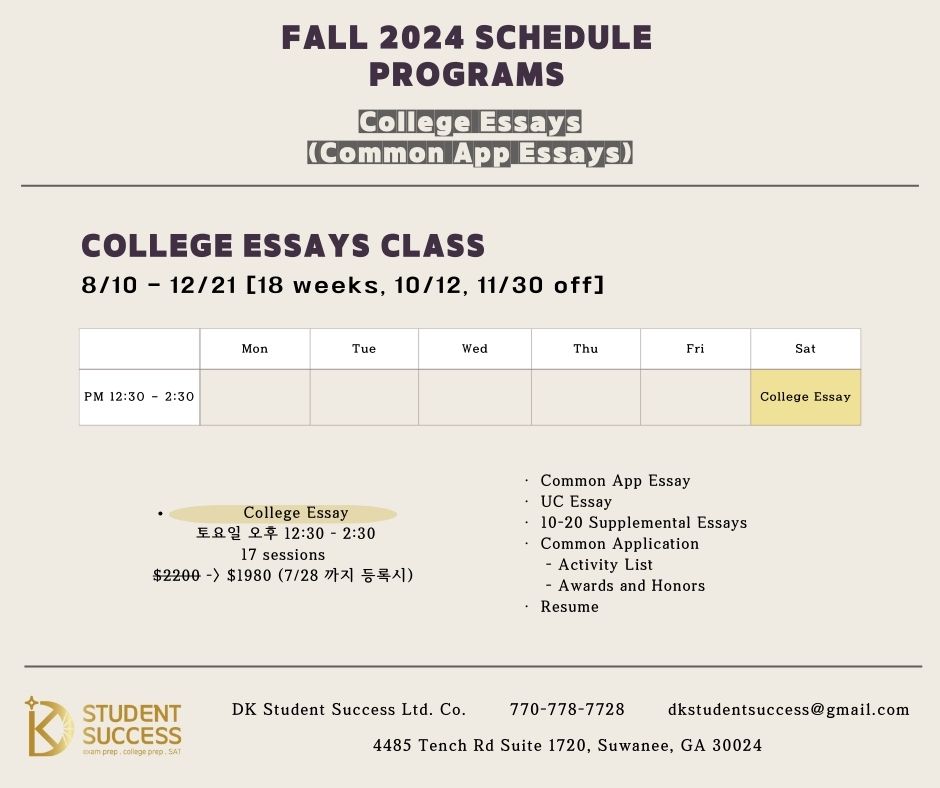Click the UC Essay list item

(576, 502)
